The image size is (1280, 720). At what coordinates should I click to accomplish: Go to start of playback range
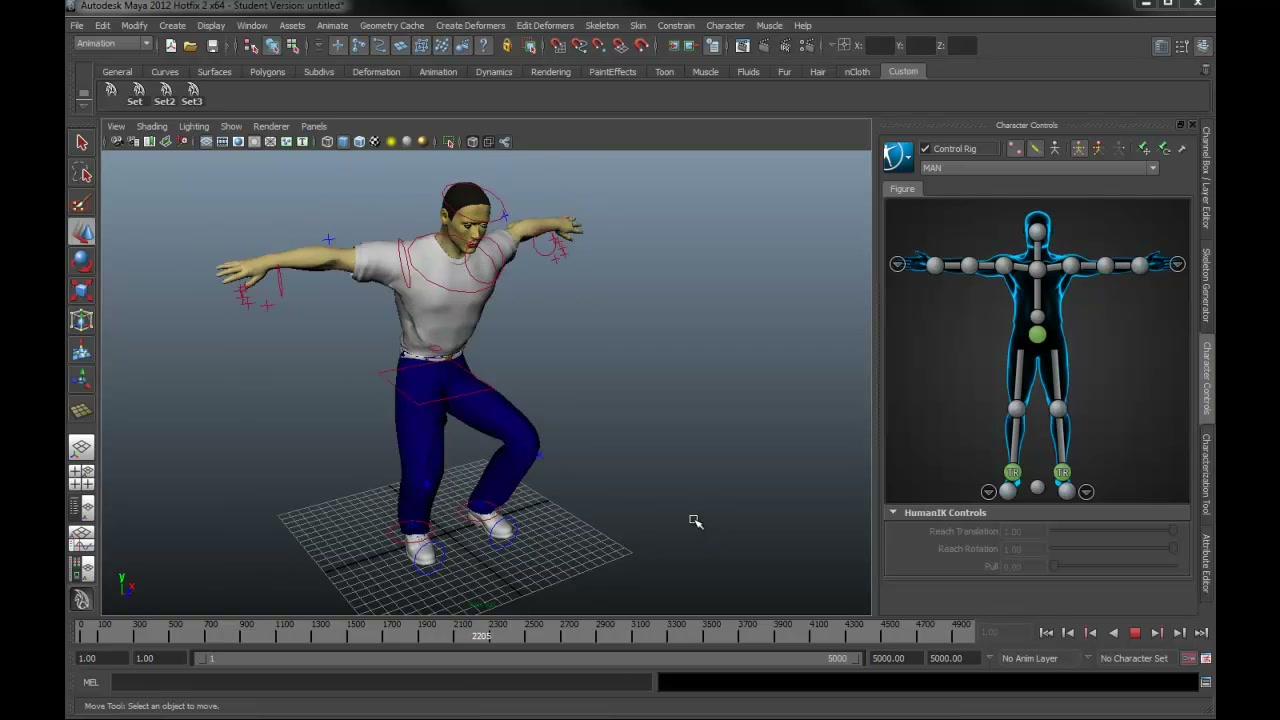[x=1046, y=633]
